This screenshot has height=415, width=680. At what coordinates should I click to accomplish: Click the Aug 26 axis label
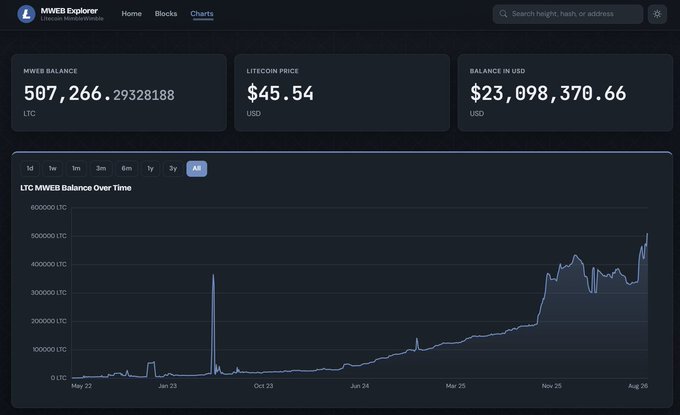click(x=638, y=386)
